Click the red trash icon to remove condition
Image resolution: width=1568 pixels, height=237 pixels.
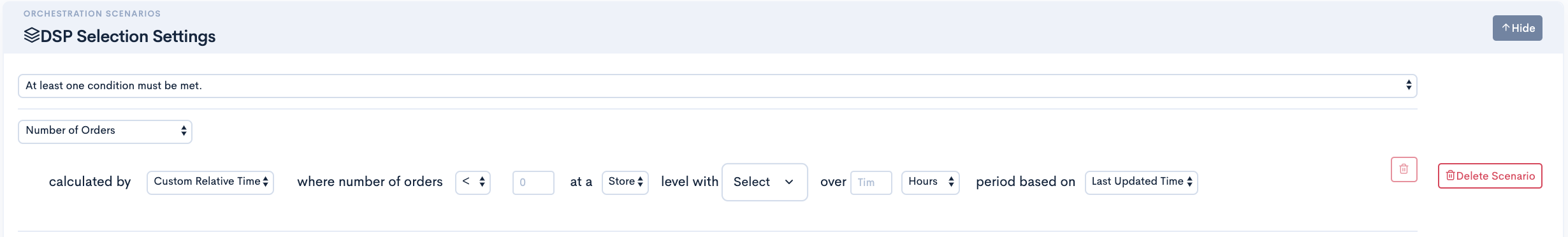click(1404, 169)
